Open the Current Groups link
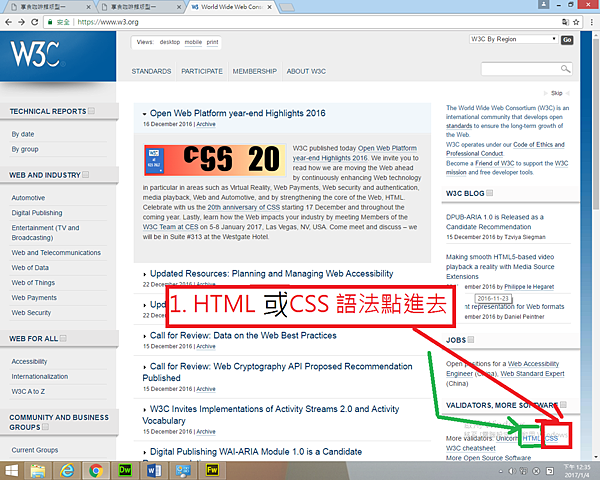The width and height of the screenshot is (600, 480). click(x=34, y=450)
